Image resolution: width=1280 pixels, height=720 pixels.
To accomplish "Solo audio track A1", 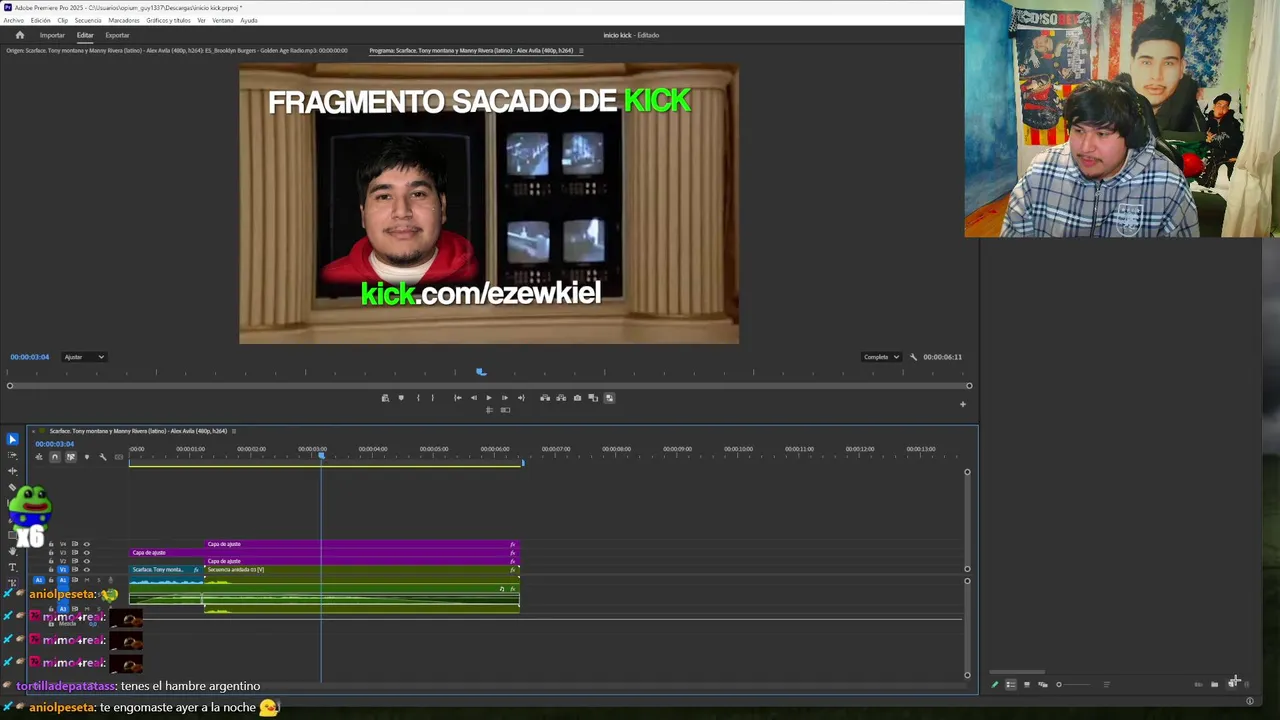I will click(99, 580).
